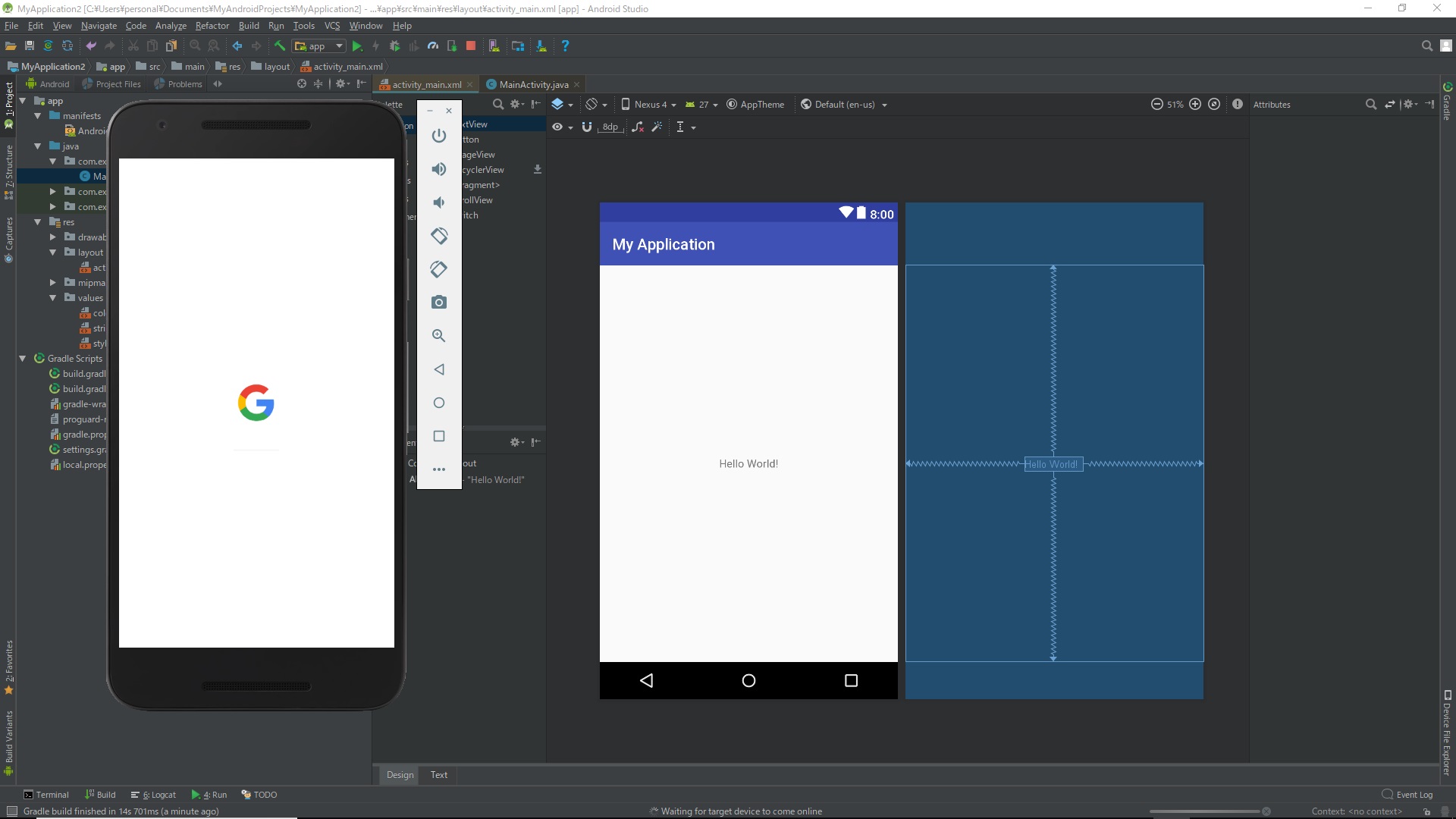Open the app run configuration dropdown
The width and height of the screenshot is (1456, 819).
tap(319, 46)
